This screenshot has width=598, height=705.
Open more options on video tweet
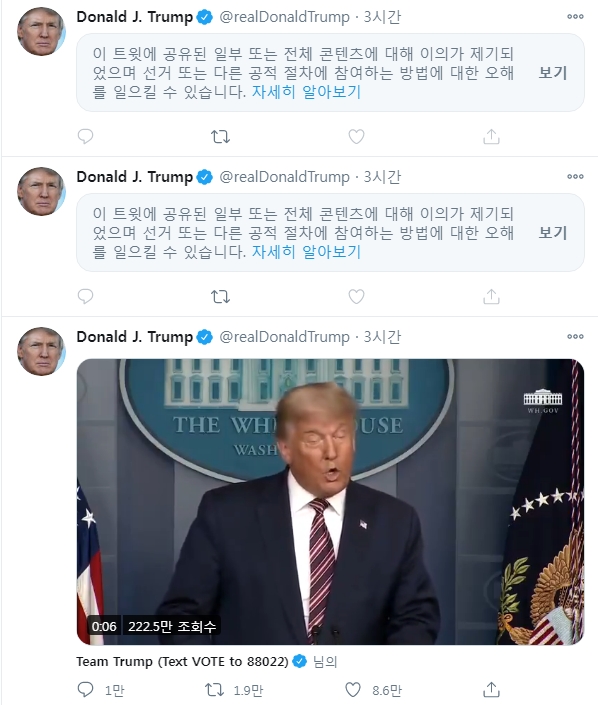(575, 336)
